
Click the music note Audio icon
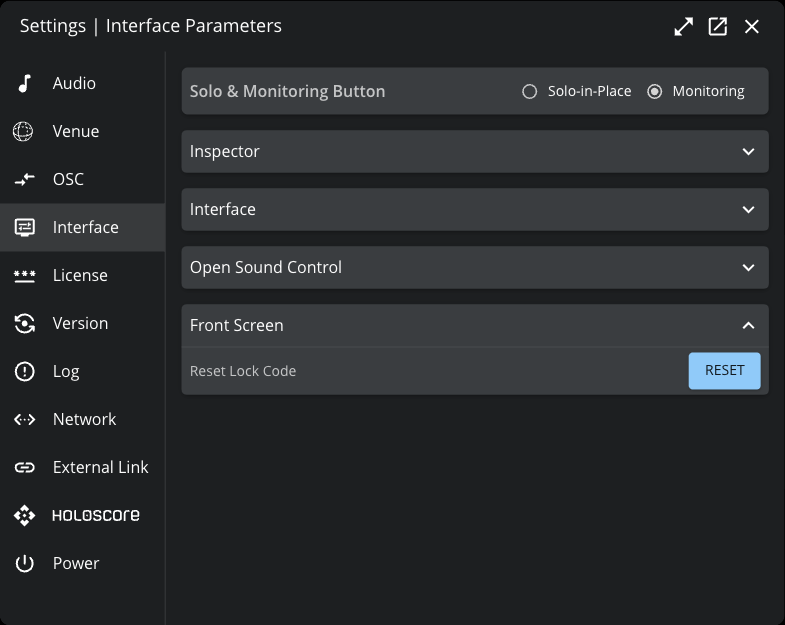pos(24,83)
